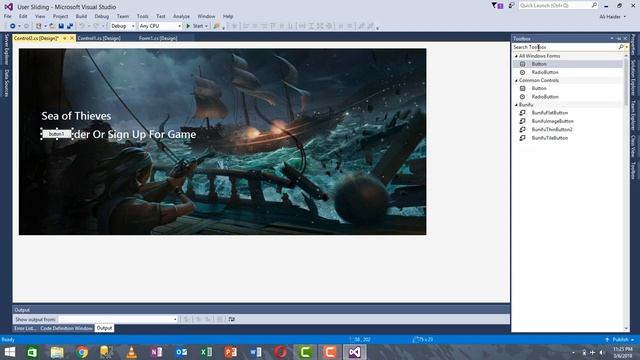Open Opera browser from the taskbar
This screenshot has height=360, width=640.
click(x=280, y=352)
